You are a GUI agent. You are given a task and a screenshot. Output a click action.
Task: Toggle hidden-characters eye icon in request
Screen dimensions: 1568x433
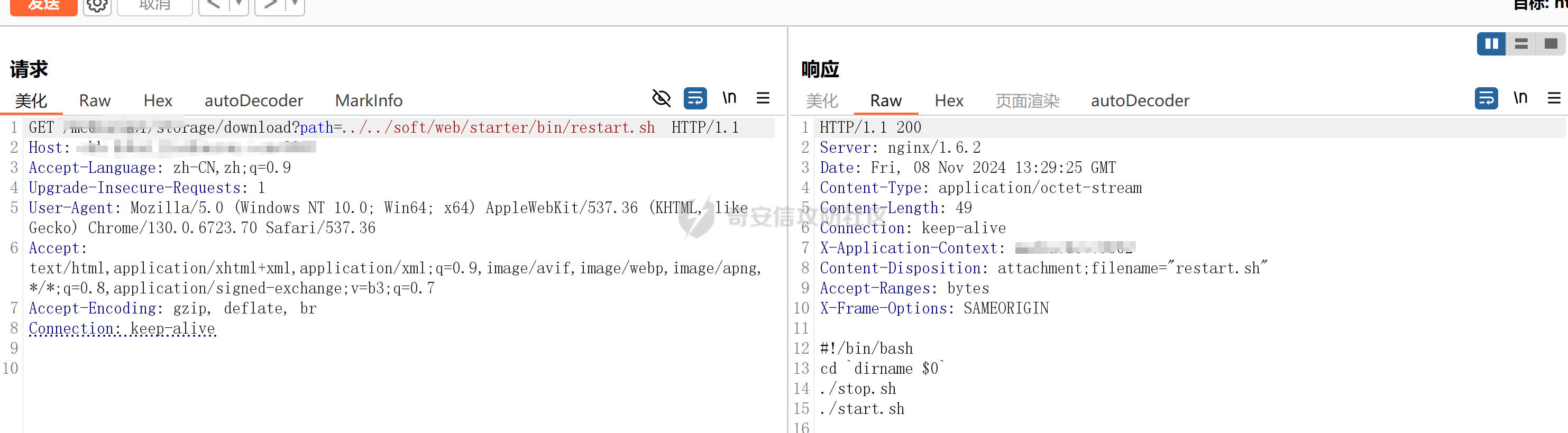pos(661,98)
